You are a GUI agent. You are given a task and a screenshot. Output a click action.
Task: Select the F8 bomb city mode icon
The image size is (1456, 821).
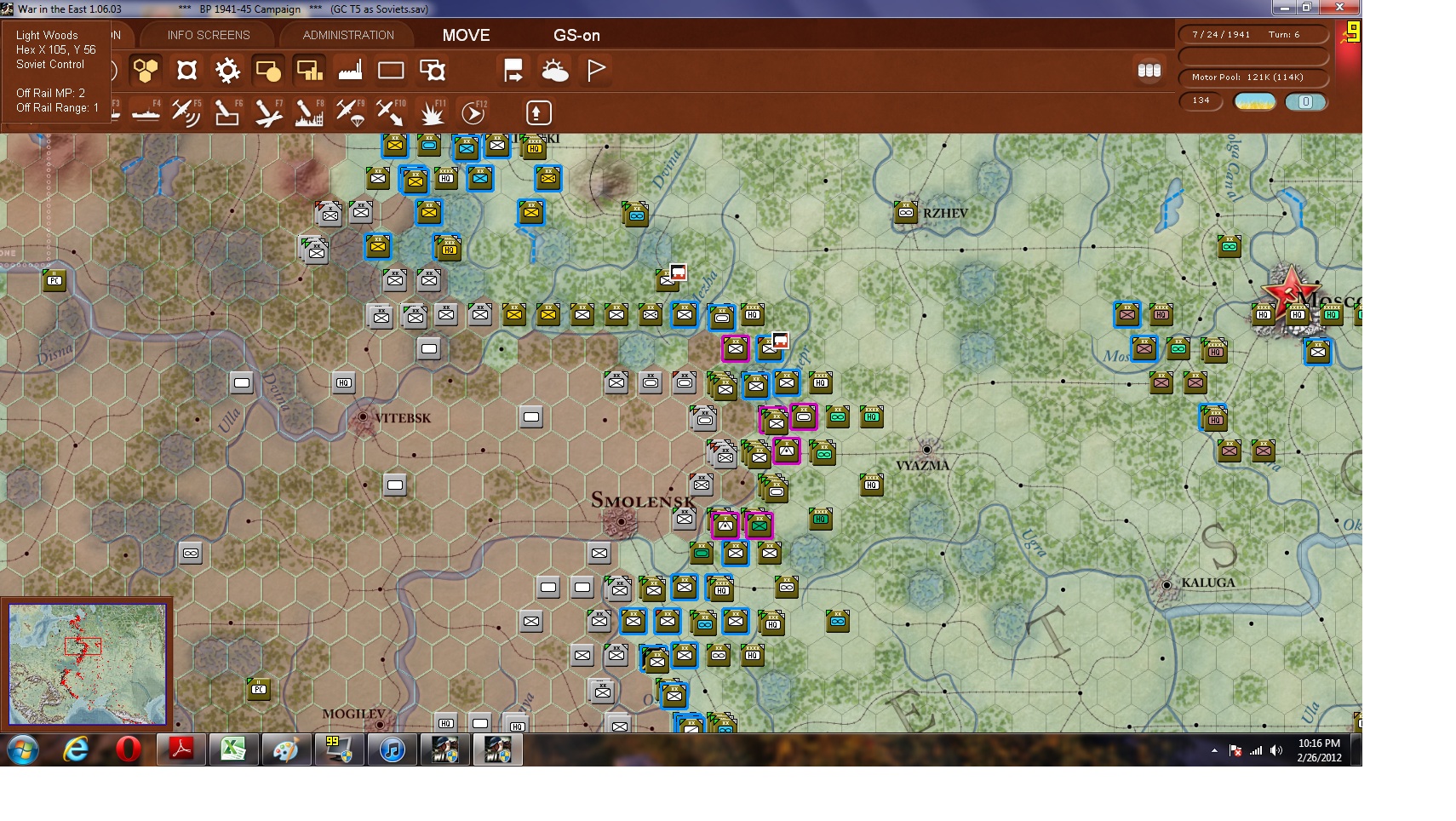pyautogui.click(x=309, y=112)
